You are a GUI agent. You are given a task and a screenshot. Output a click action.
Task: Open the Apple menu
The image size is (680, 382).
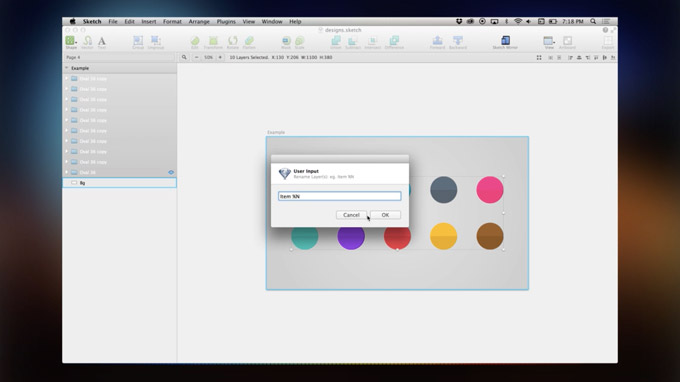click(x=72, y=21)
